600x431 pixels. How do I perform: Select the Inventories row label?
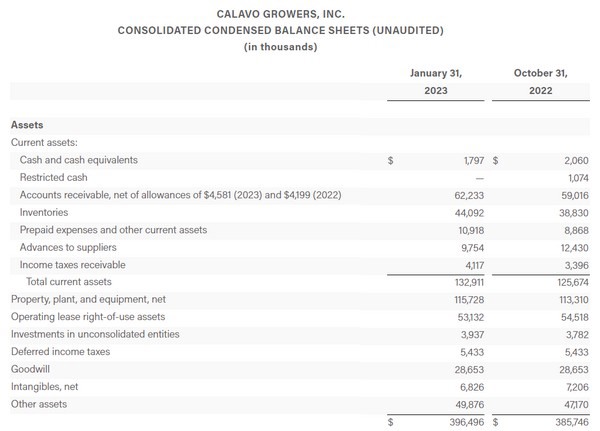[x=46, y=212]
